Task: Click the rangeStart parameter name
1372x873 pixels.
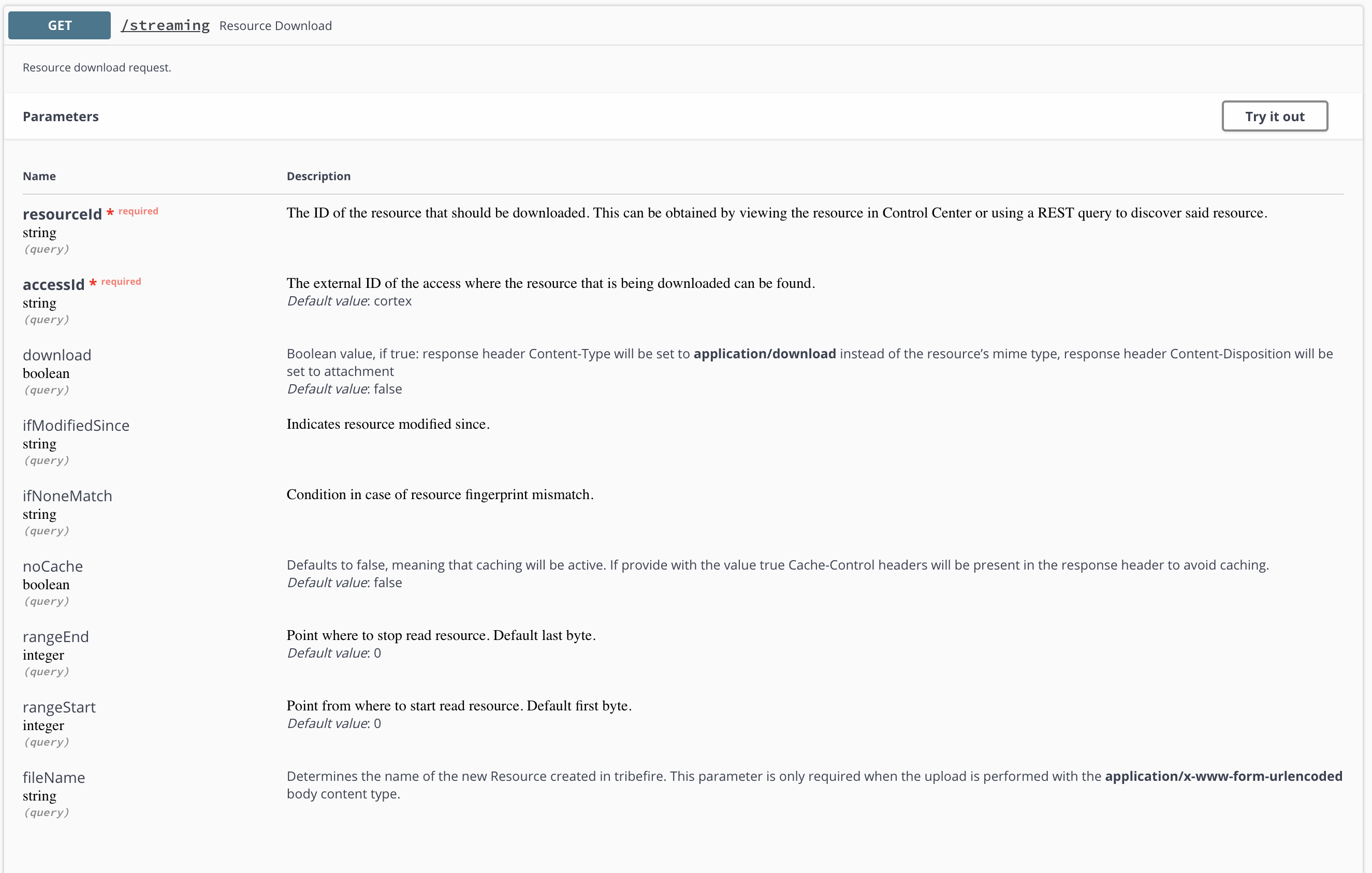Action: tap(59, 707)
